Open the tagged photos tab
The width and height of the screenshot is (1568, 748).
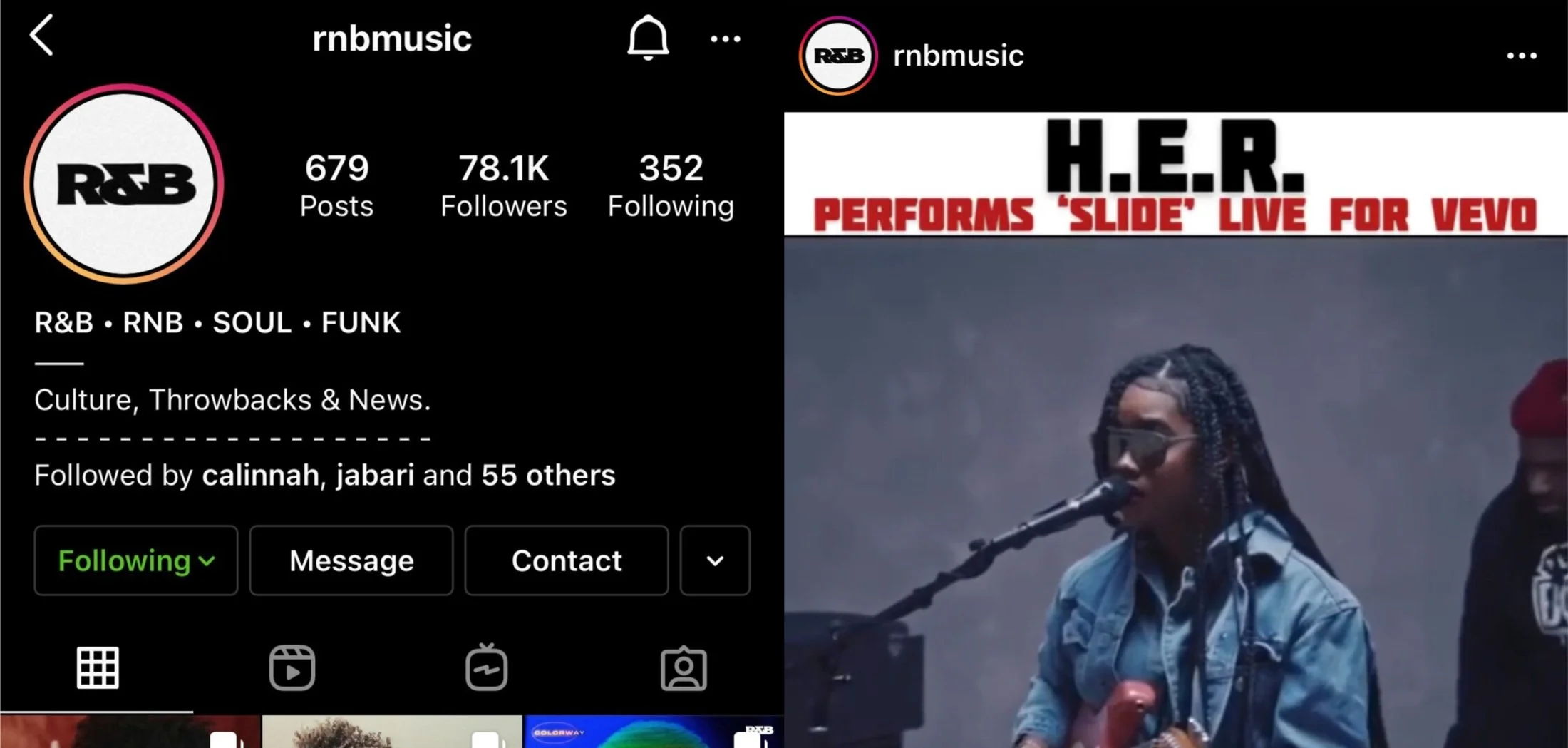point(684,668)
